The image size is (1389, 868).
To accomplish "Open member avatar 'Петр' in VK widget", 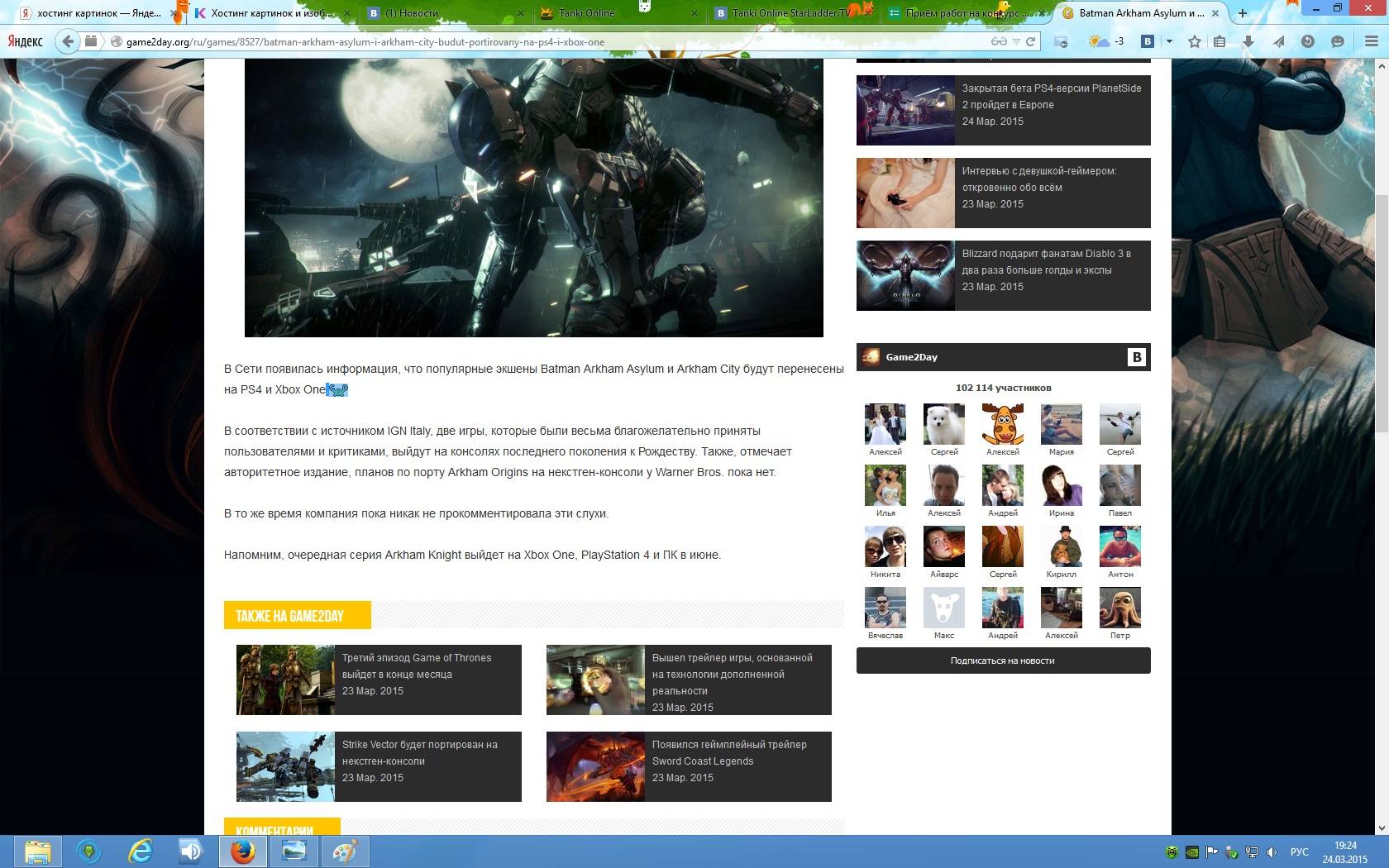I will coord(1120,608).
